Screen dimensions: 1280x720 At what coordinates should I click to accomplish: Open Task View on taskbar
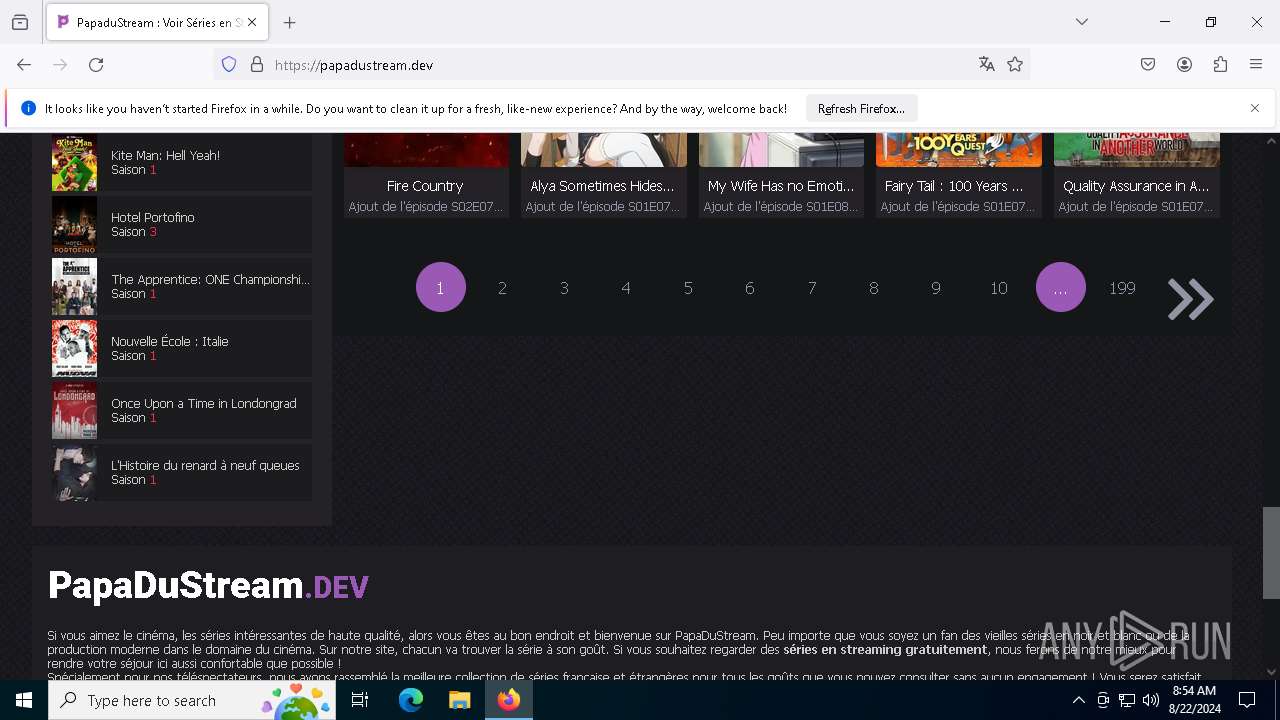point(360,700)
